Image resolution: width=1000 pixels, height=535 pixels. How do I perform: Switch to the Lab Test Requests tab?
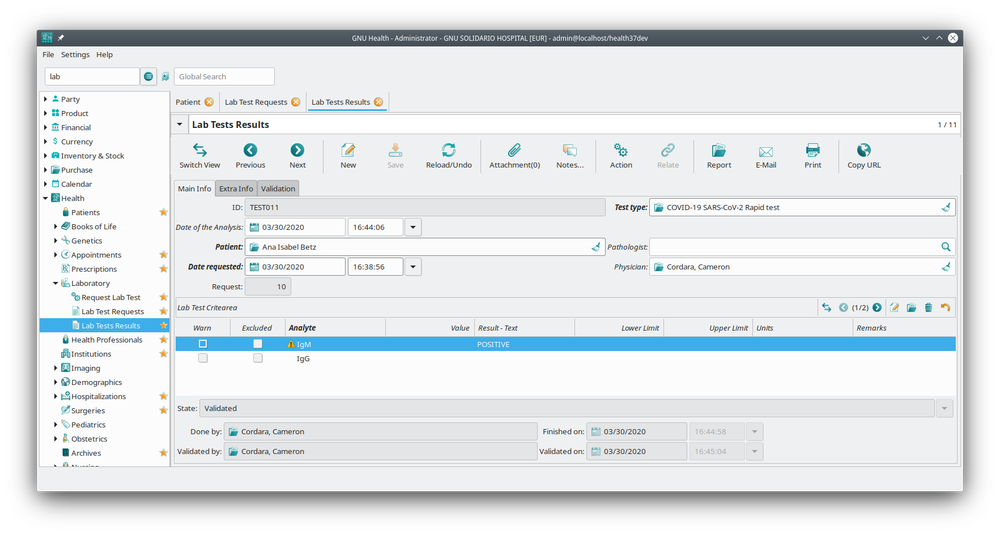[x=256, y=102]
